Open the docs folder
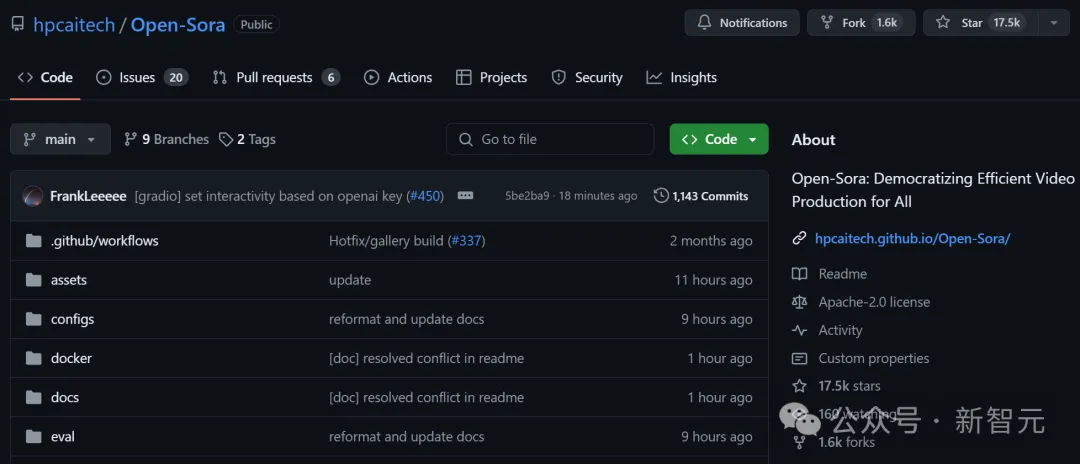Screen dimensions: 1080x464 (x=65, y=398)
